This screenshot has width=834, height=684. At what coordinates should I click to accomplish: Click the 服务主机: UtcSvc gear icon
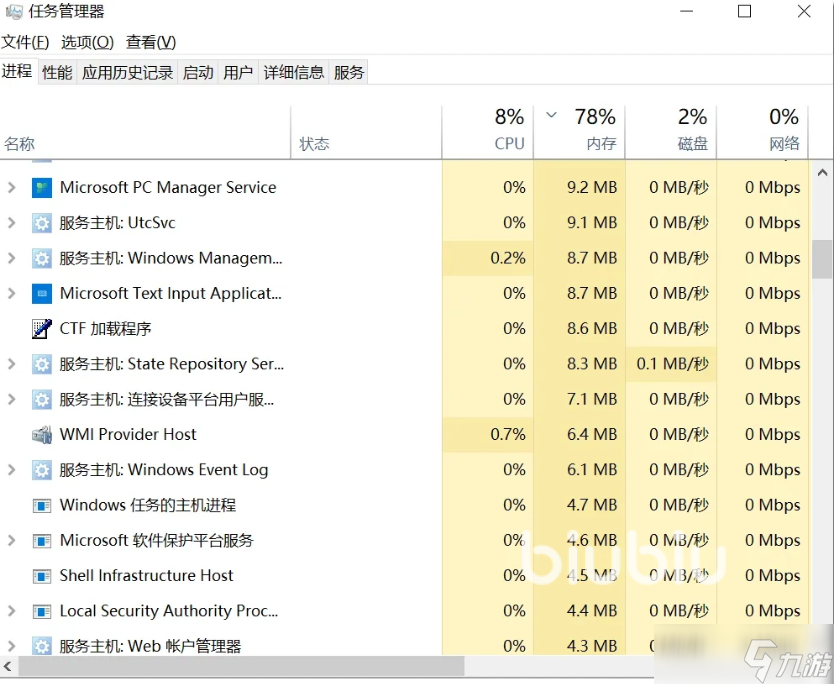(x=41, y=223)
